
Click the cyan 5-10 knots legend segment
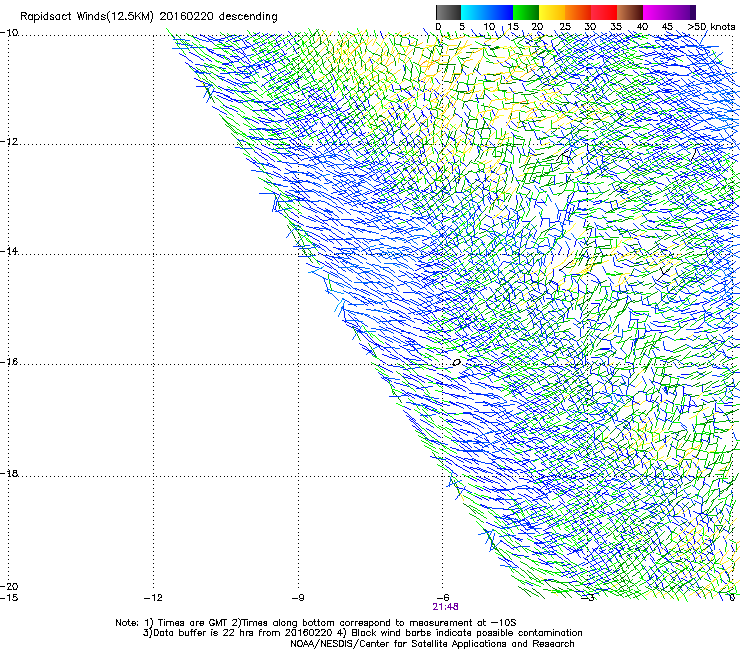474,12
